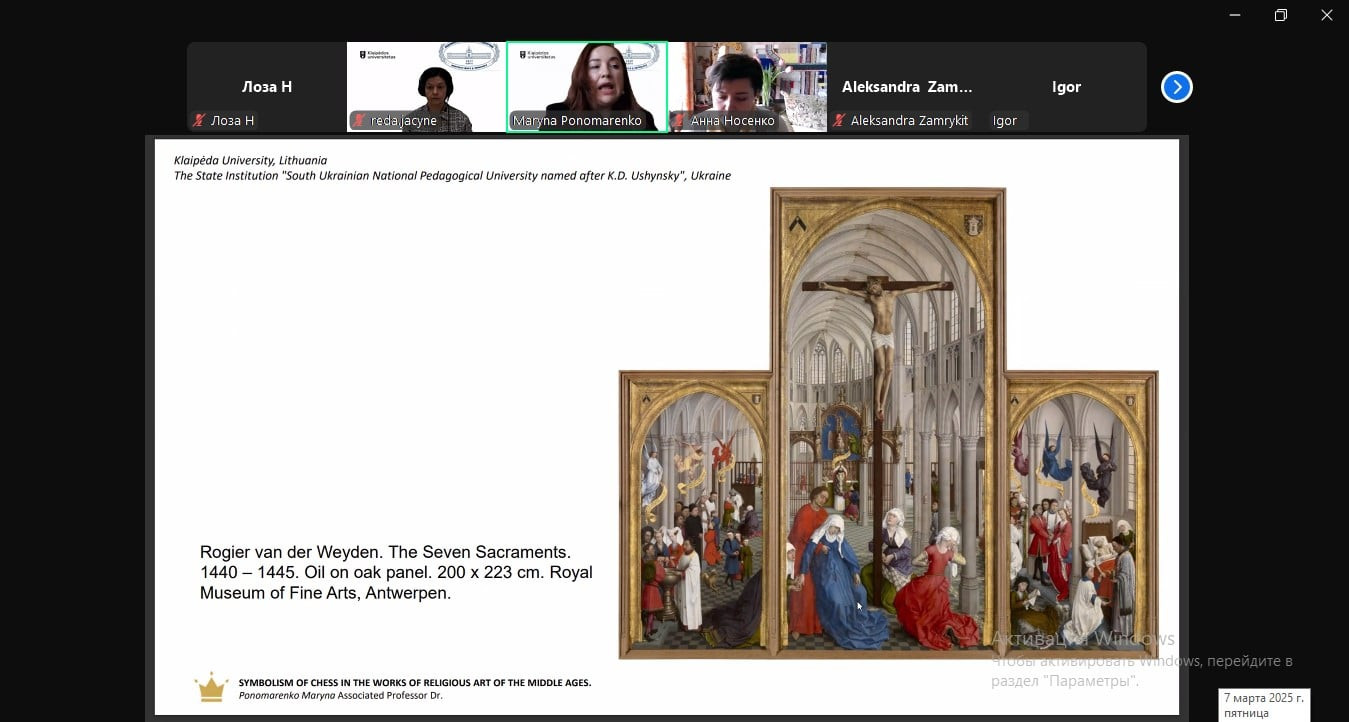Restore down the meeting window
The image size is (1349, 722).
[1281, 15]
